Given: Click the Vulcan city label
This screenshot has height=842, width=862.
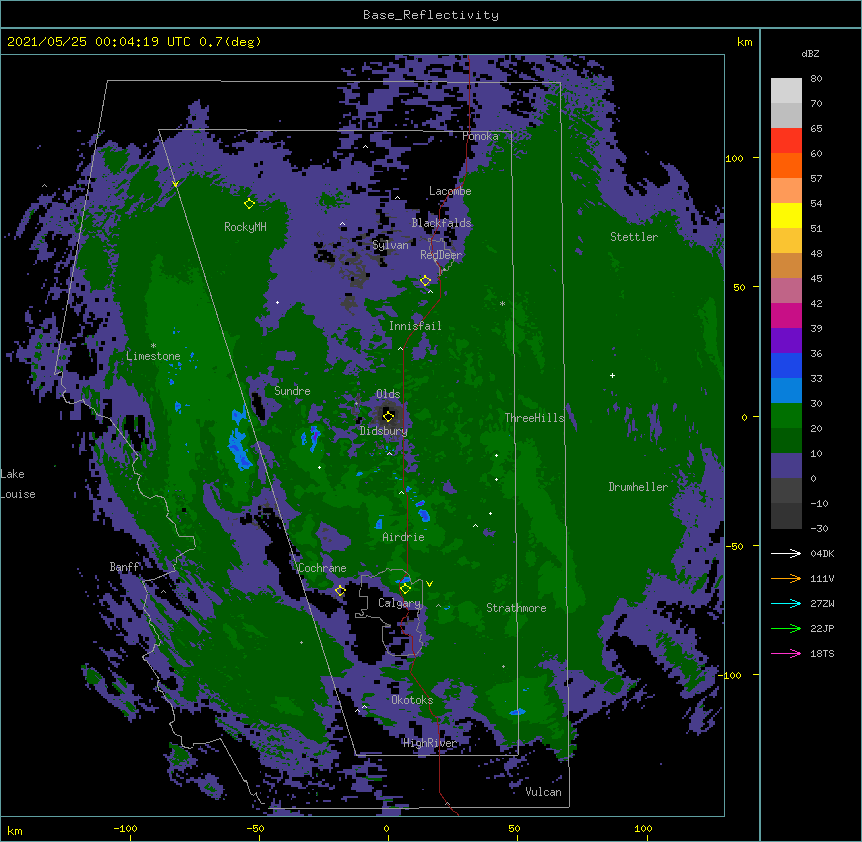Looking at the screenshot, I should coord(543,792).
